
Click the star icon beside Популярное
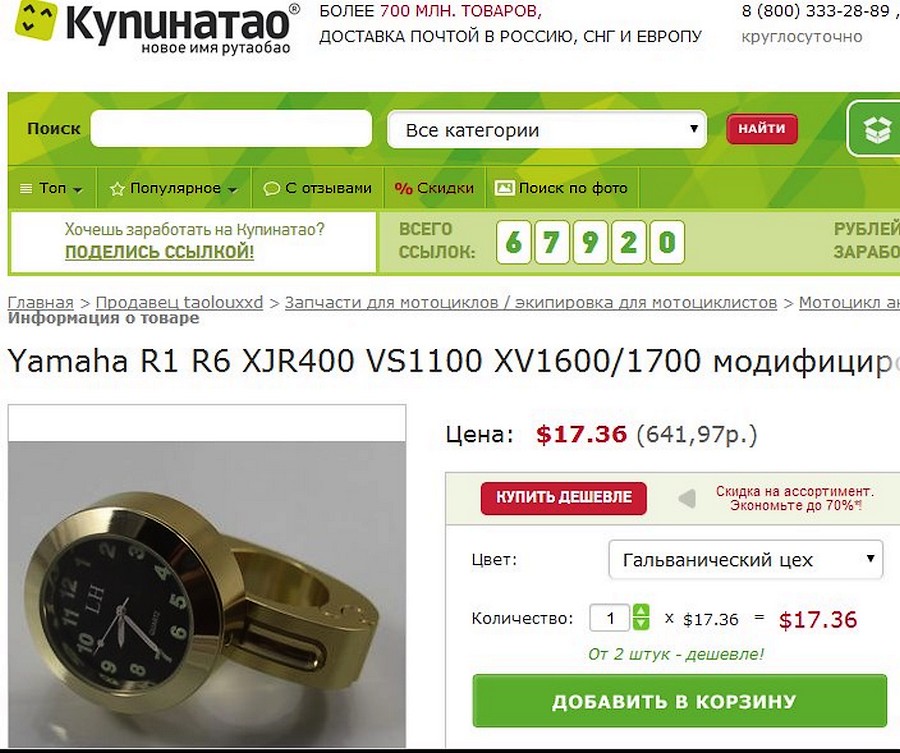click(117, 189)
